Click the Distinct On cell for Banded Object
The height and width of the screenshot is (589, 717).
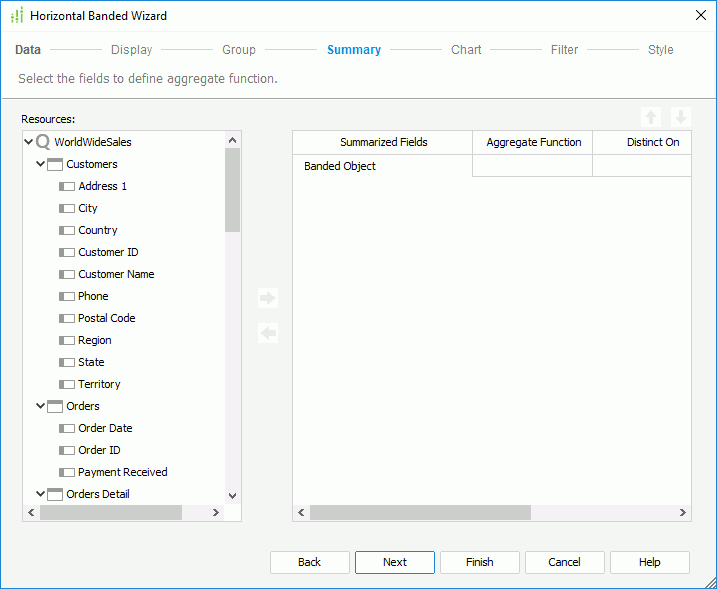point(642,166)
